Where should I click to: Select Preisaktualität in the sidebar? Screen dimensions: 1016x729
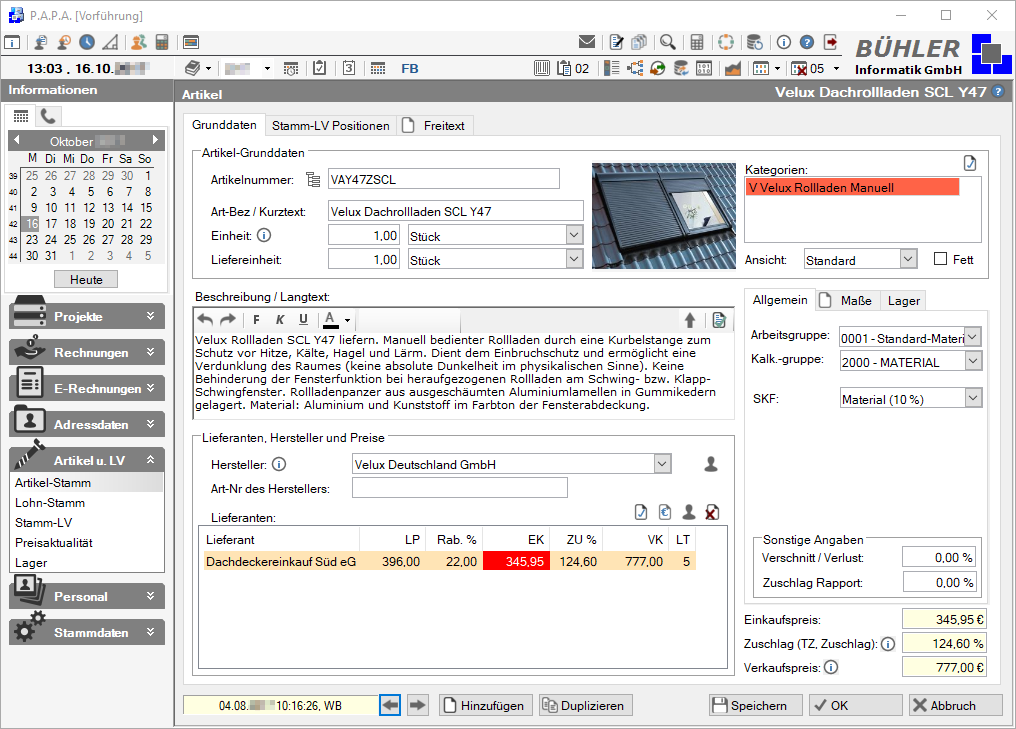[54, 543]
